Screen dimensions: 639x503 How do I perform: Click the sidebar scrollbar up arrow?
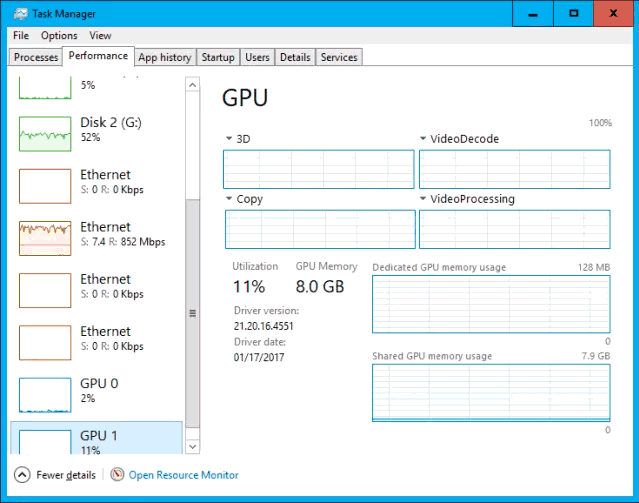pyautogui.click(x=193, y=85)
